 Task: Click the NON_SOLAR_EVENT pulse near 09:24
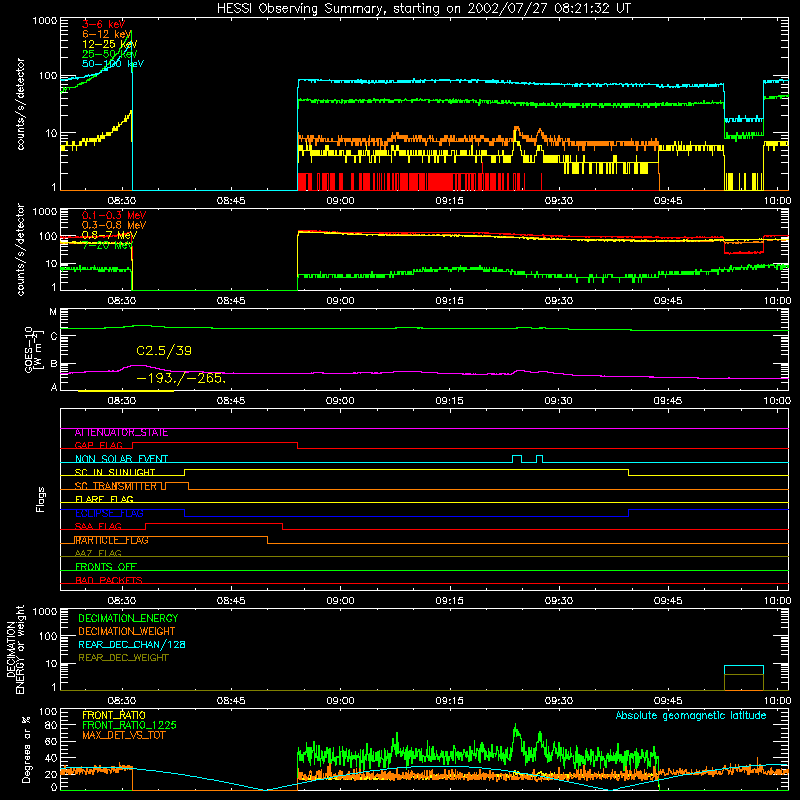coord(517,459)
